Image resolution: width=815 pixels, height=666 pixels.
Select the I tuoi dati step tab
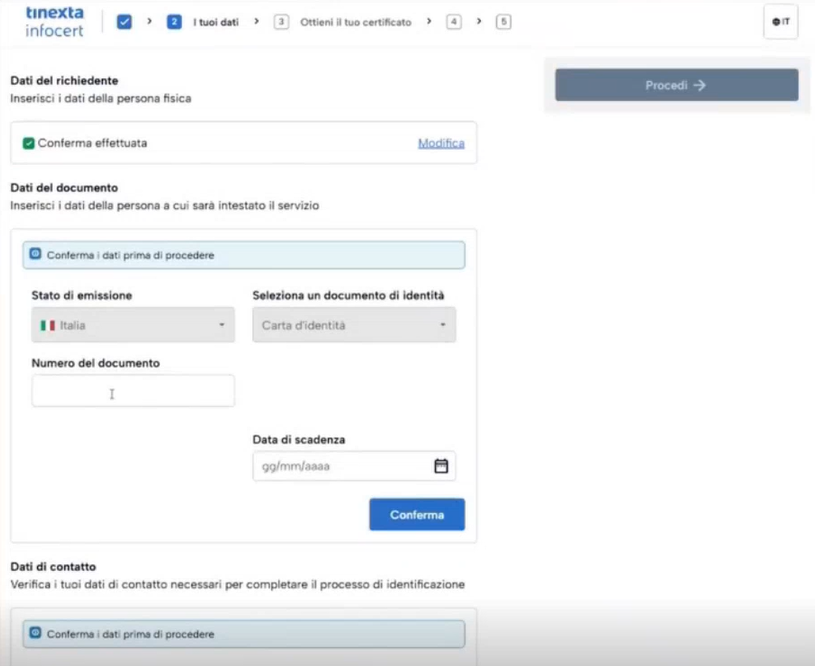coord(216,22)
